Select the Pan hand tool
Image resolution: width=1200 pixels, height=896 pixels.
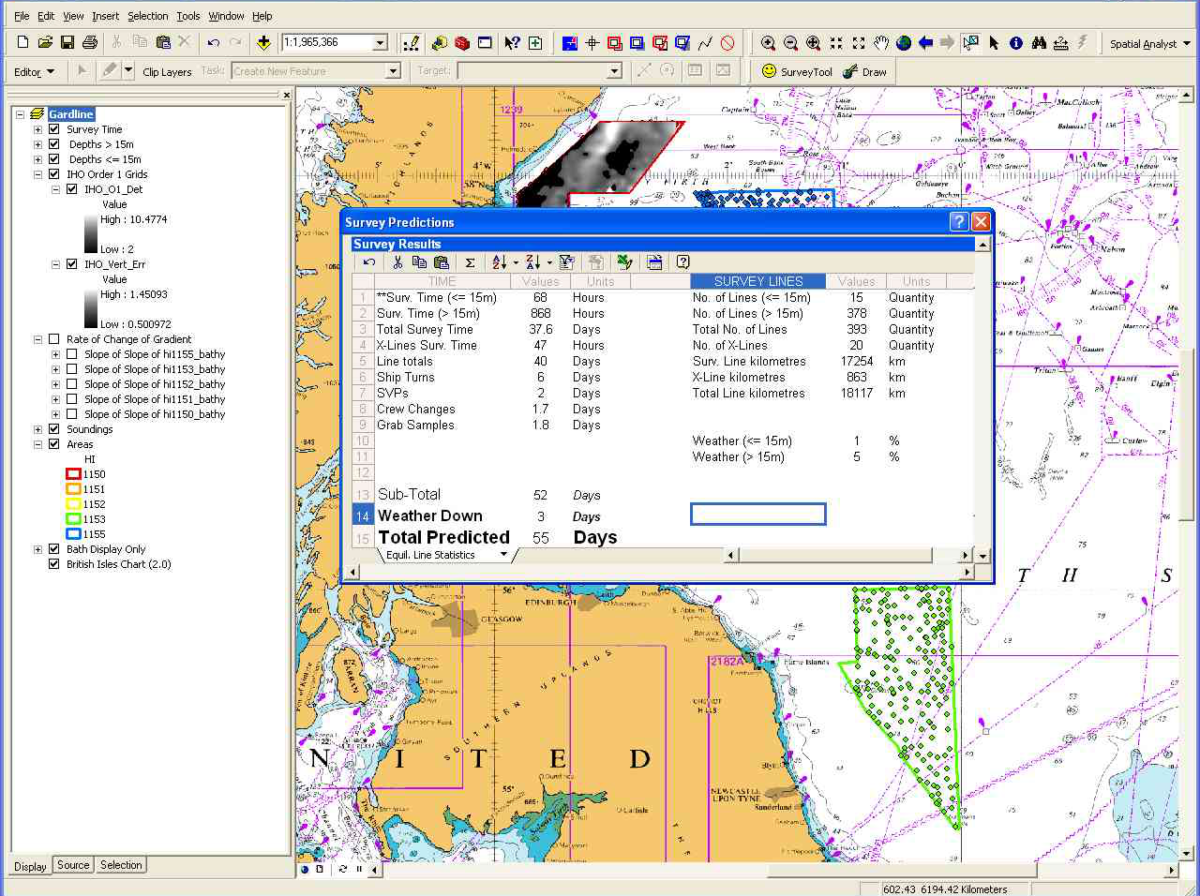(881, 43)
